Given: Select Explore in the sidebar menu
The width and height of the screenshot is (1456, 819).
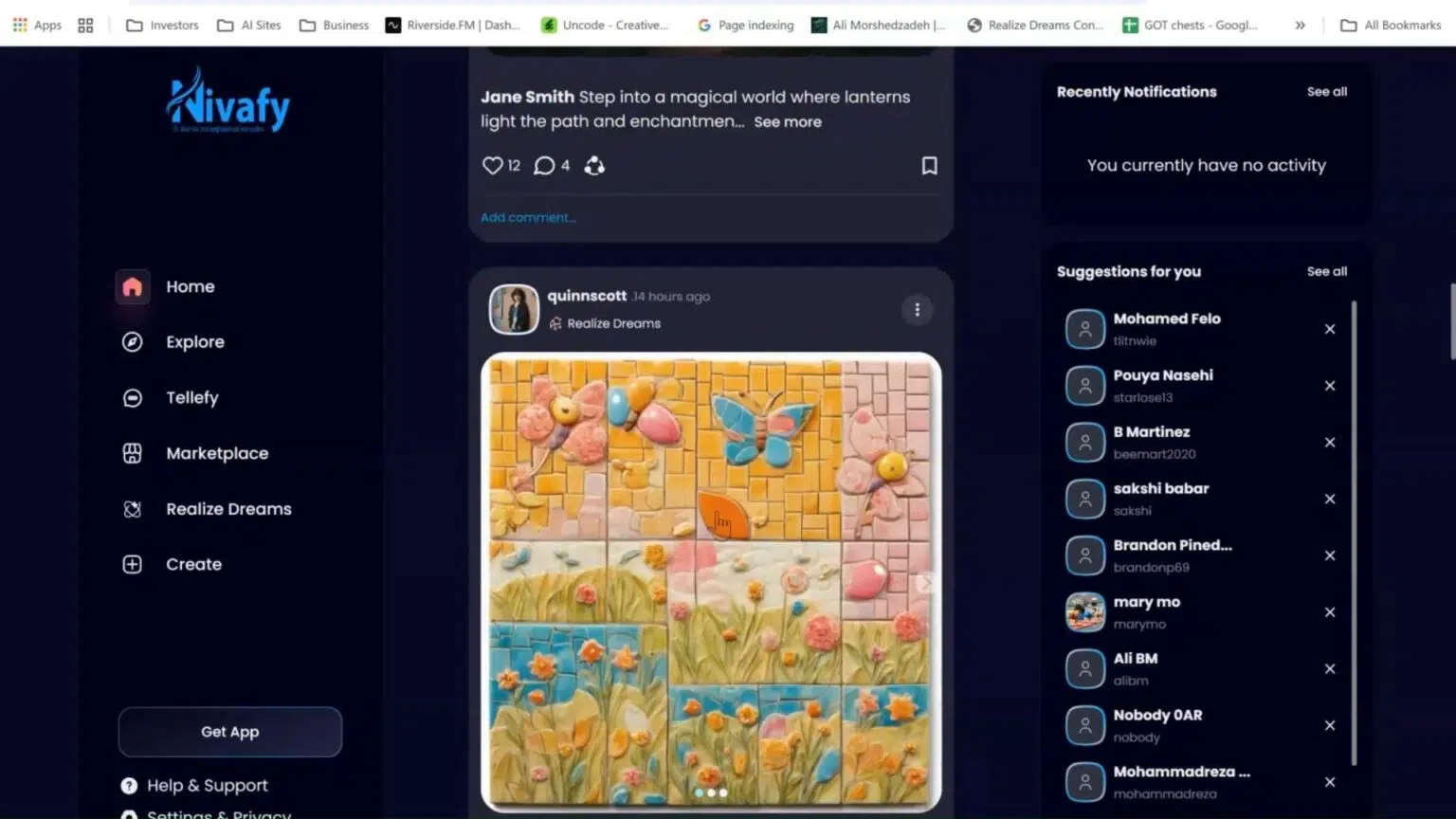Looking at the screenshot, I should [195, 342].
